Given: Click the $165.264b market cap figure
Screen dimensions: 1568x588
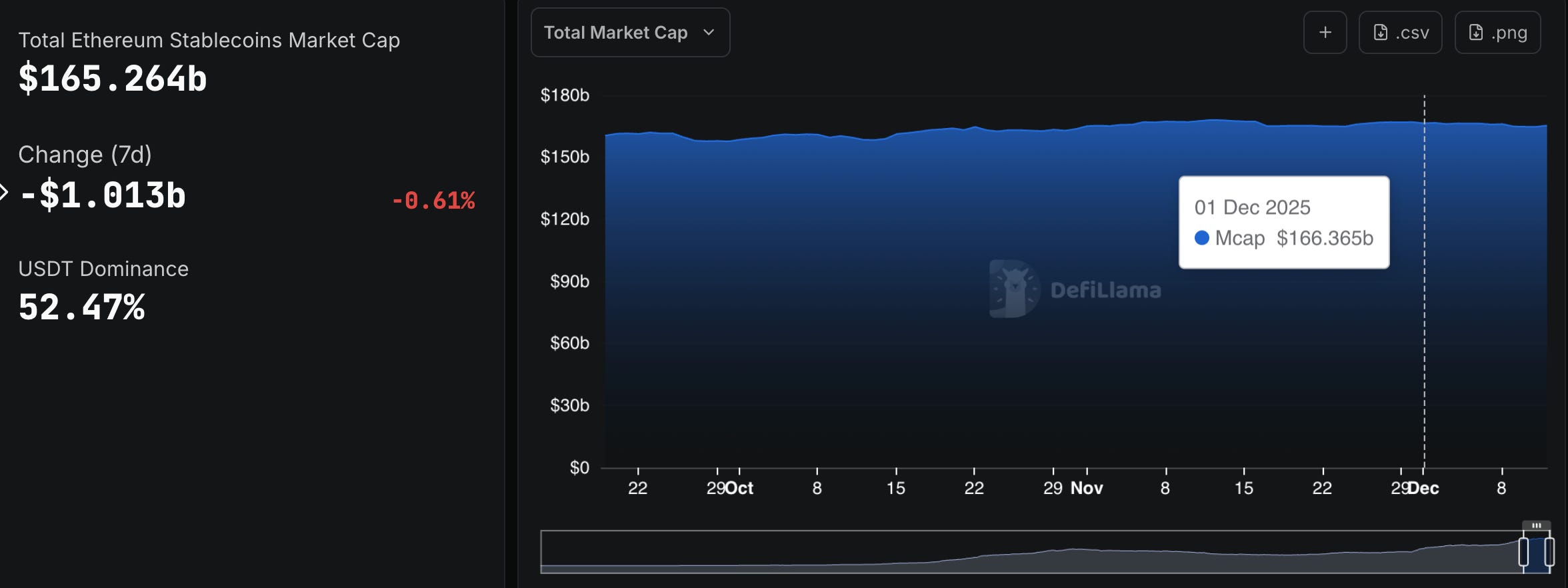Looking at the screenshot, I should point(113,78).
